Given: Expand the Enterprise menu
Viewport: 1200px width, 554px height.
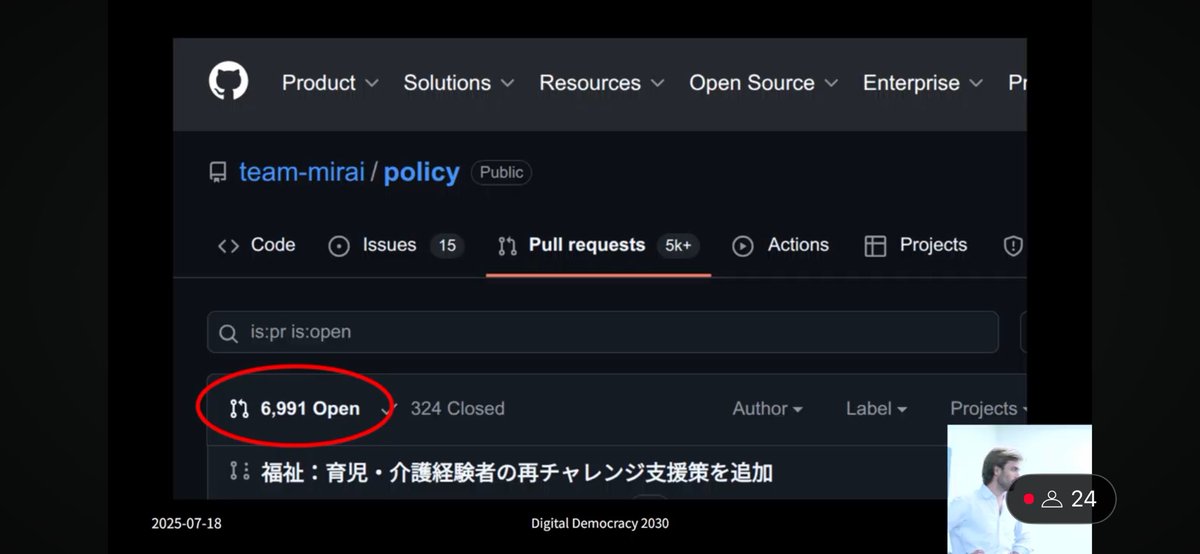Looking at the screenshot, I should pyautogui.click(x=923, y=83).
